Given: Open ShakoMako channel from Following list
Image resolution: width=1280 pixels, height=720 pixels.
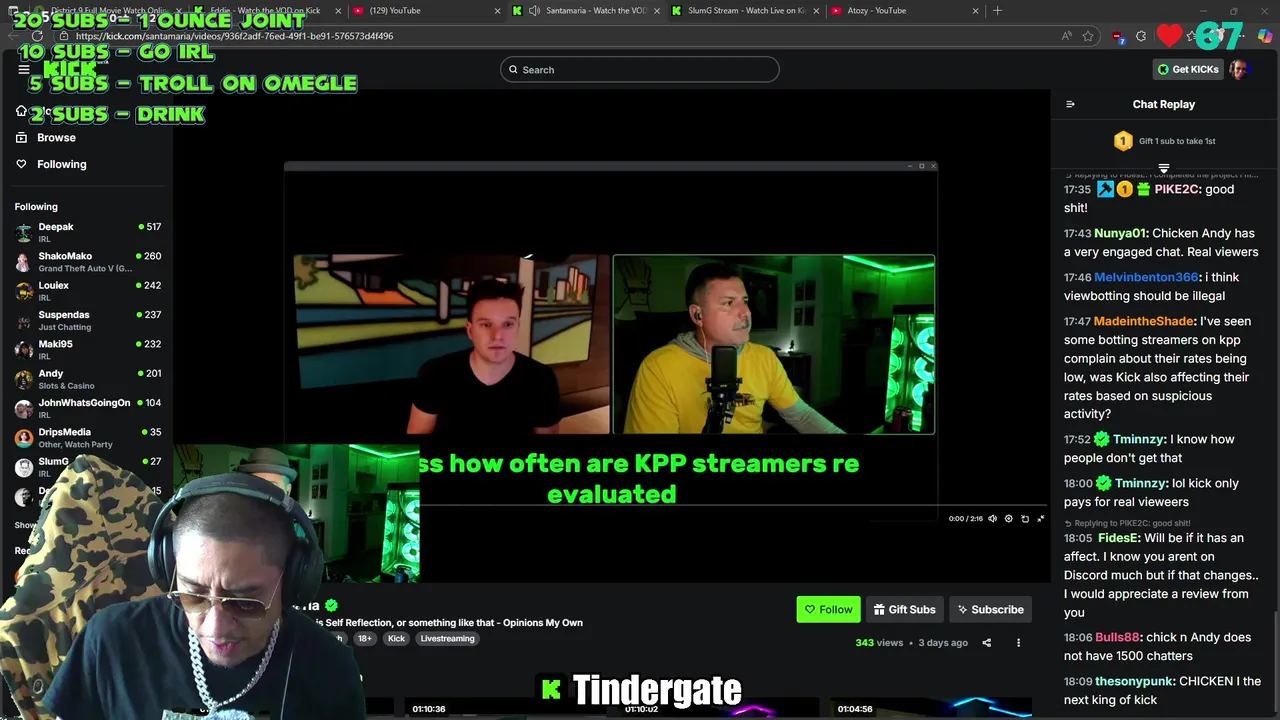Looking at the screenshot, I should (88, 261).
